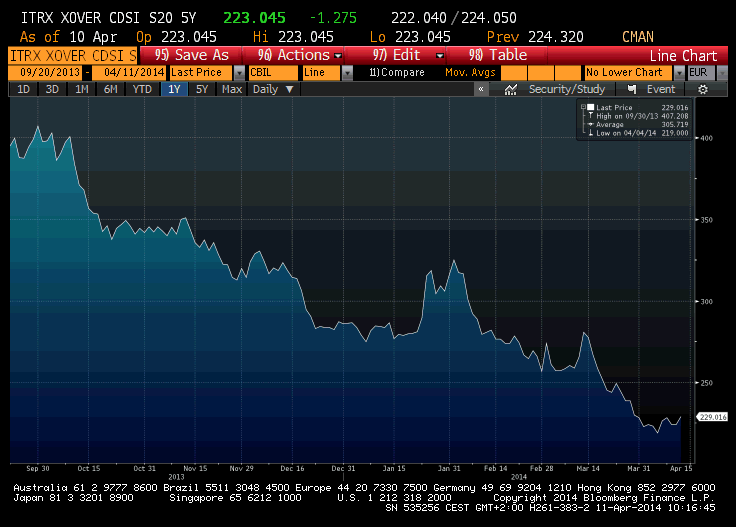Image resolution: width=736 pixels, height=527 pixels.
Task: Collapse the toolbar with the « button
Action: pos(481,89)
